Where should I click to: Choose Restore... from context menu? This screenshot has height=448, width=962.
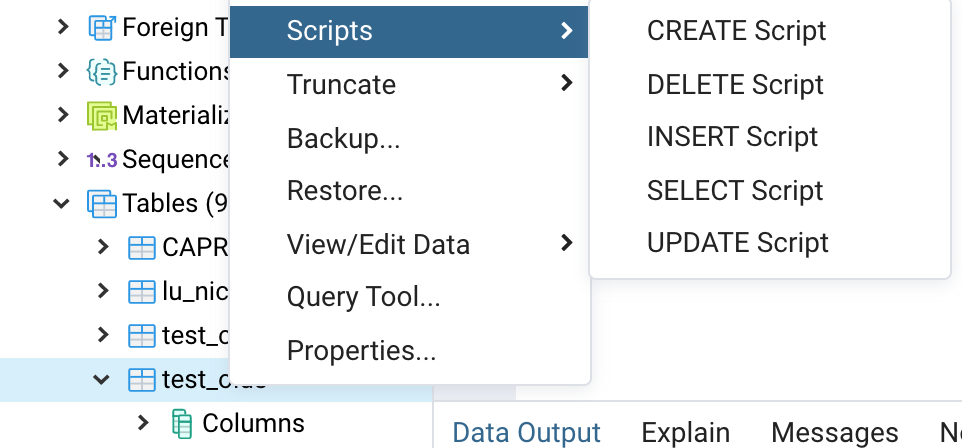click(x=409, y=191)
